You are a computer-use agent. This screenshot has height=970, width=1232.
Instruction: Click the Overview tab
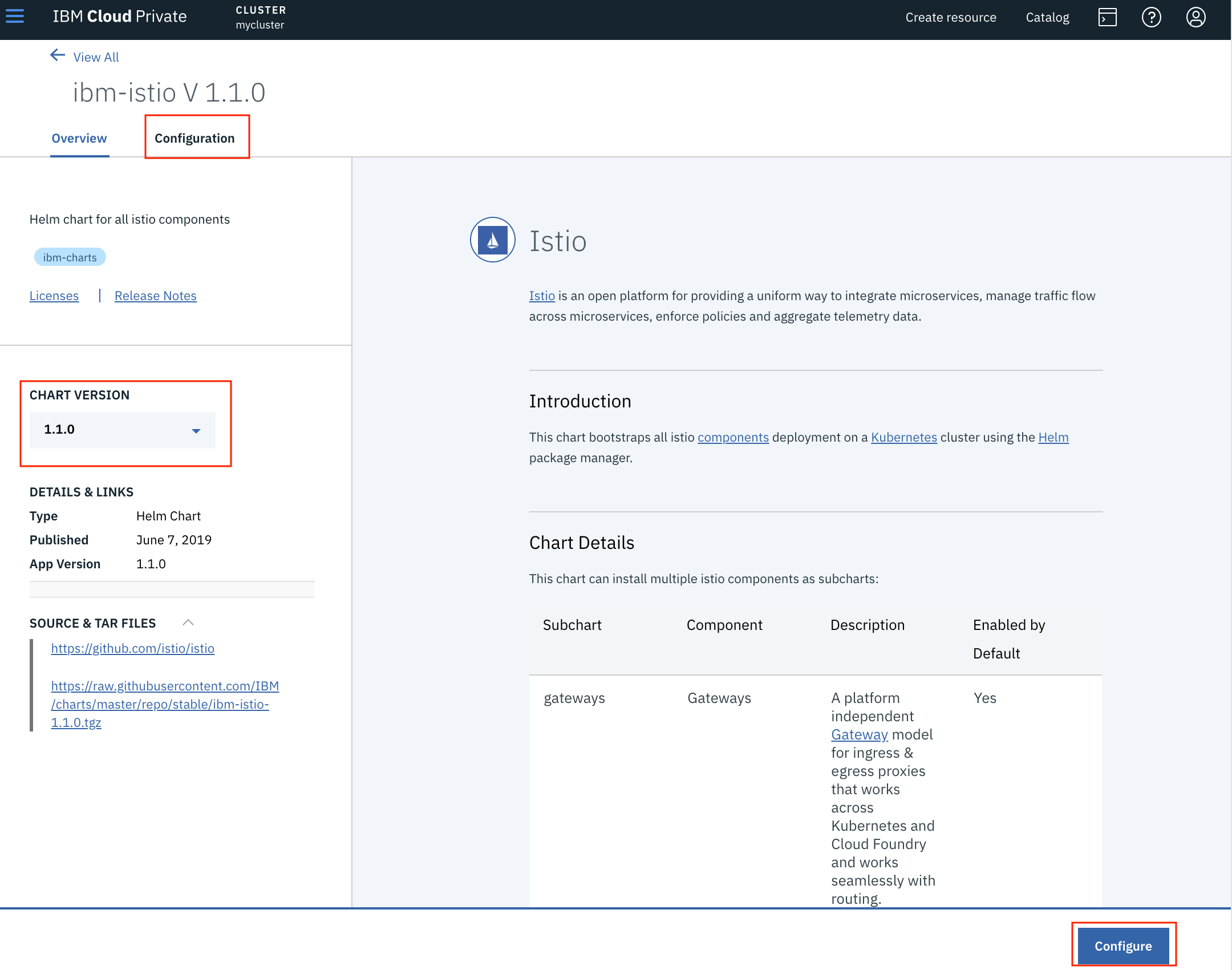pos(79,138)
